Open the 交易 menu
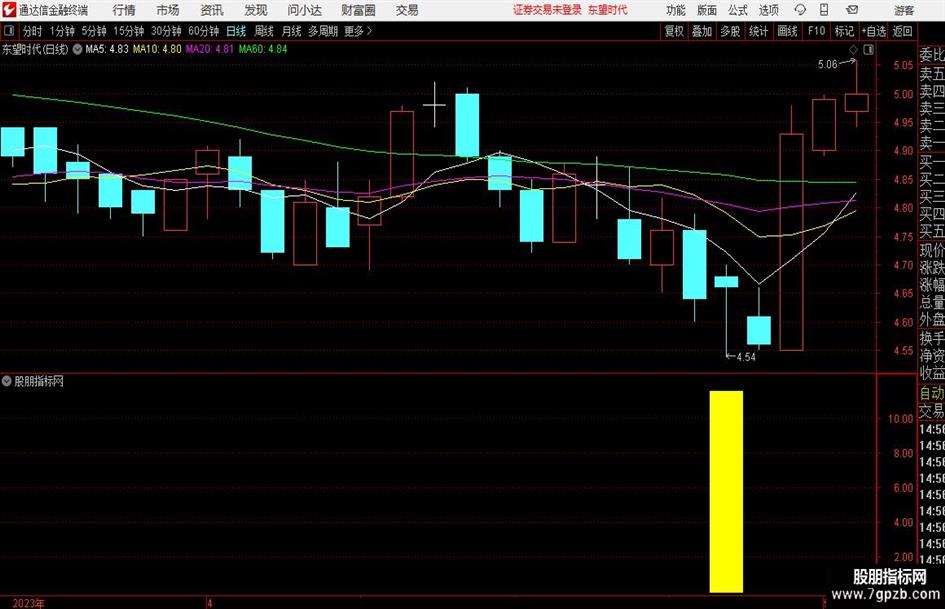 point(407,10)
